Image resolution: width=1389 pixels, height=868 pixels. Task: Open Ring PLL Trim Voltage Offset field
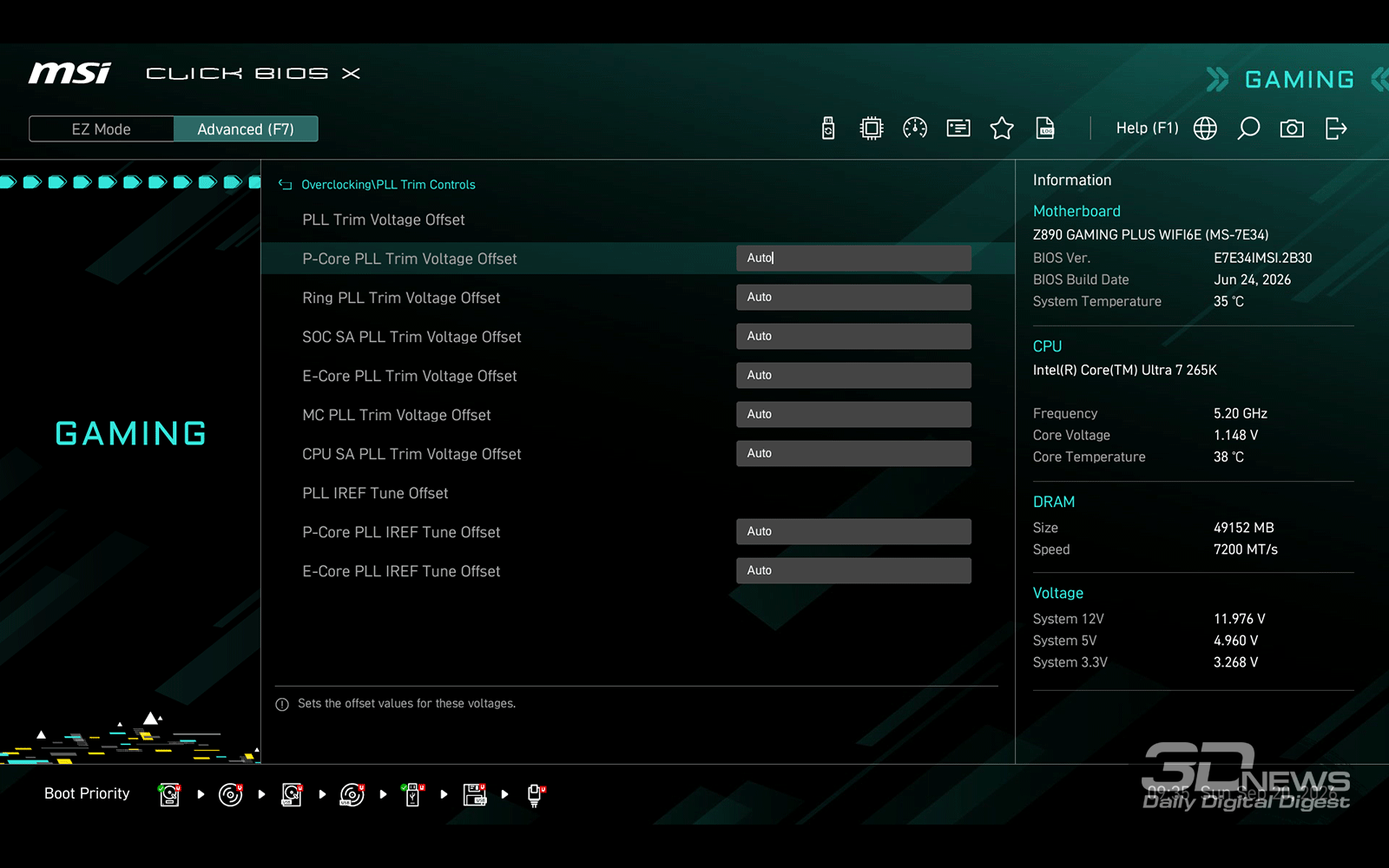[853, 297]
